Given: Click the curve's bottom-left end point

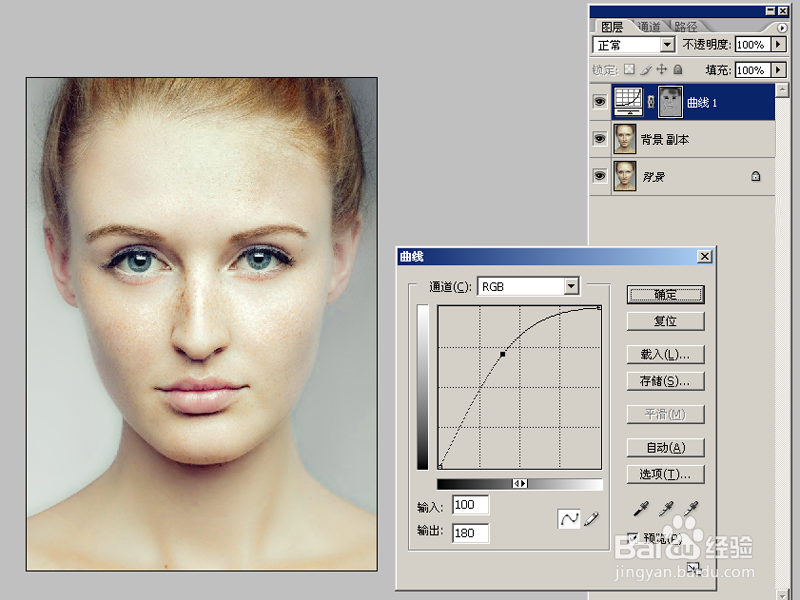Looking at the screenshot, I should pyautogui.click(x=440, y=466).
